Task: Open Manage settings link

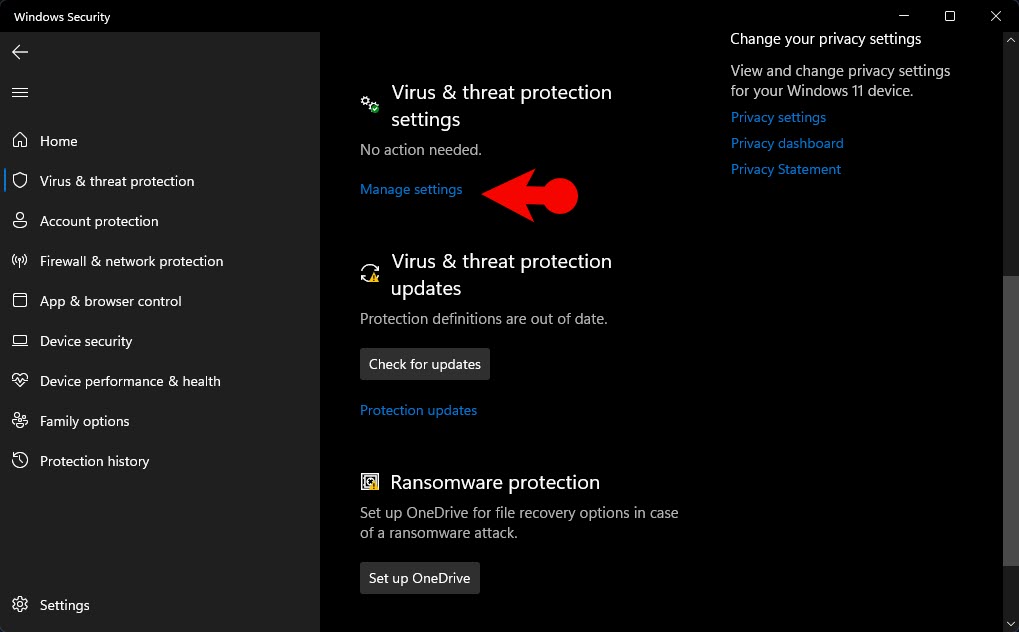Action: click(411, 189)
